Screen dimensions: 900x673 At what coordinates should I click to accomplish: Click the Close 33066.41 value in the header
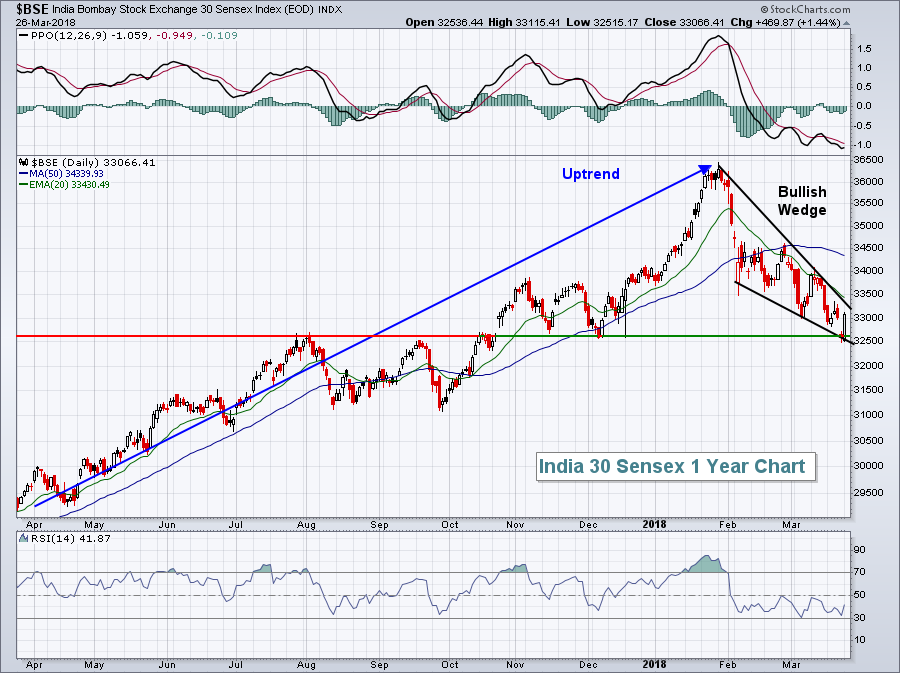(x=684, y=22)
